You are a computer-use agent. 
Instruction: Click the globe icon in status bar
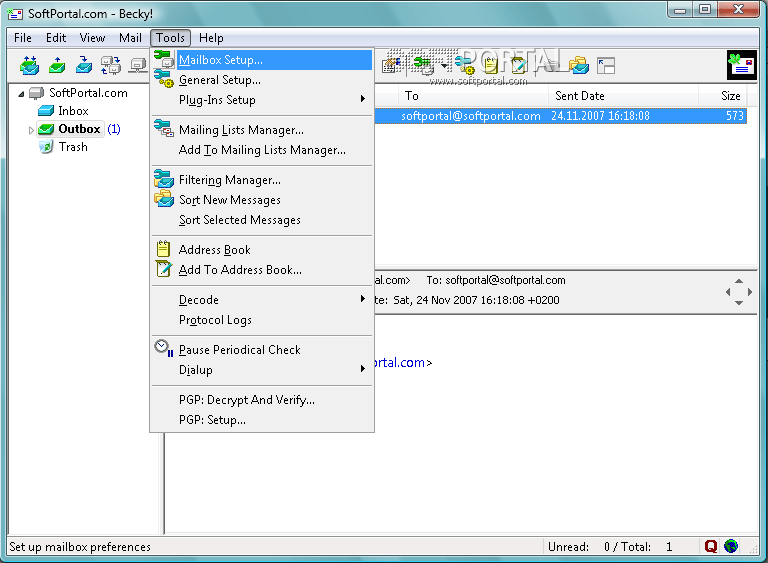point(731,546)
